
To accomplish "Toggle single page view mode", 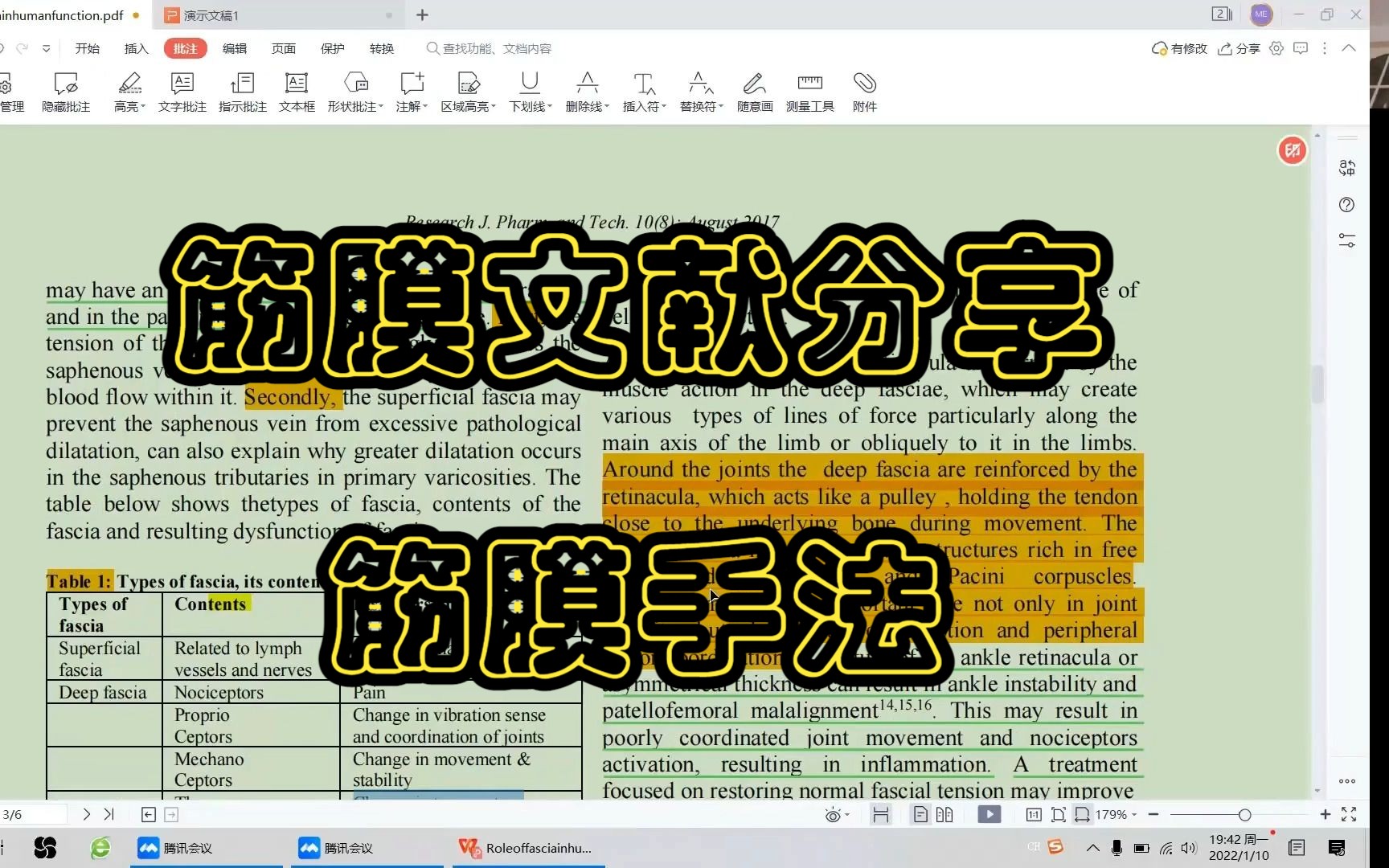I will click(920, 814).
